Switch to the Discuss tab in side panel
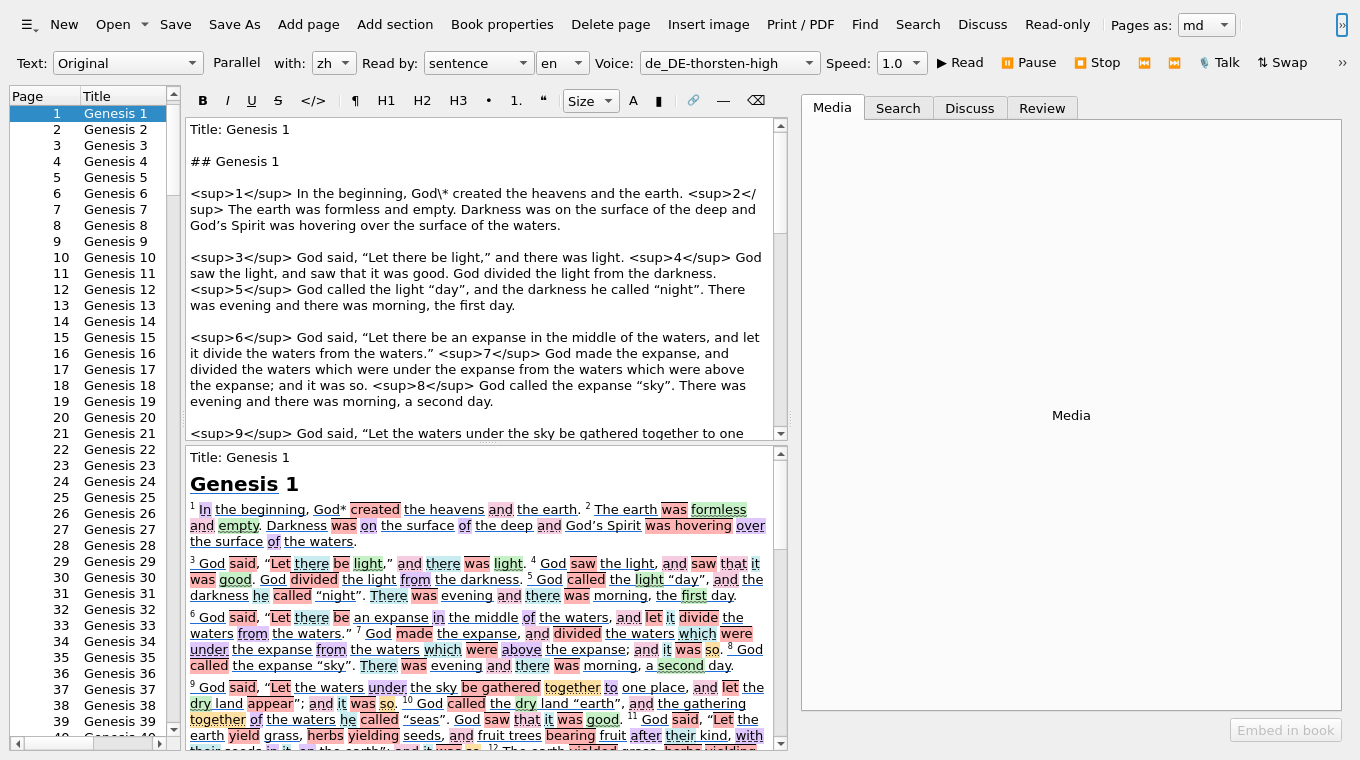Image resolution: width=1360 pixels, height=760 pixels. click(970, 108)
